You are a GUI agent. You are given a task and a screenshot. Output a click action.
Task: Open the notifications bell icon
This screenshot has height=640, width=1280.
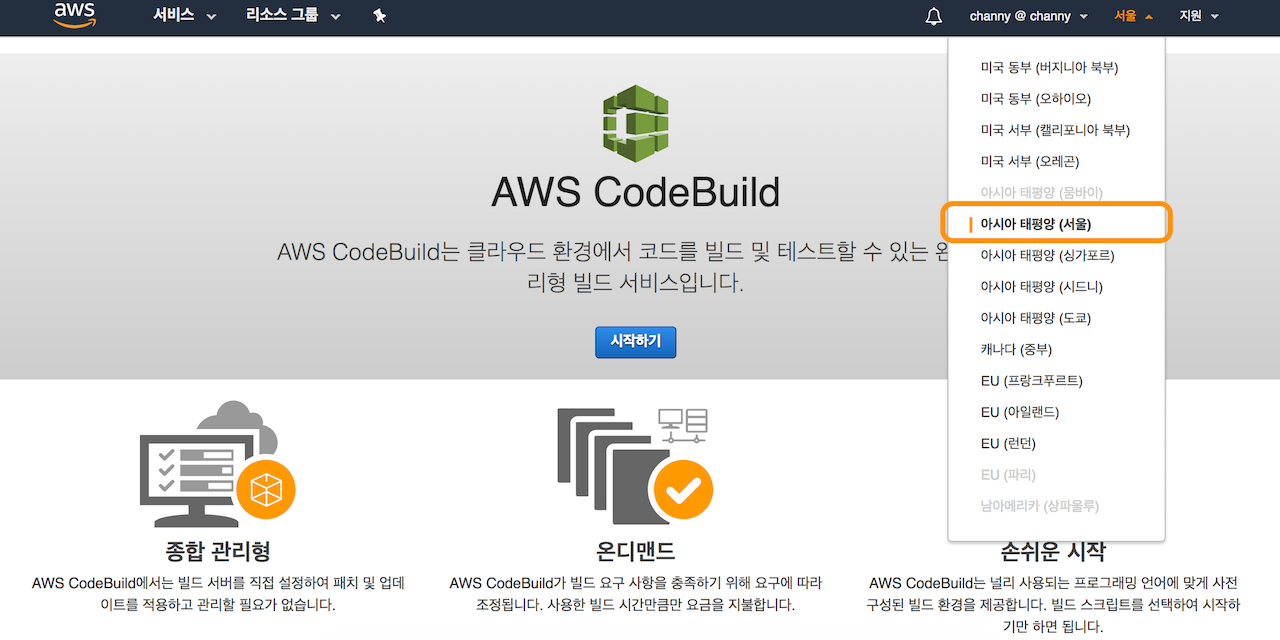click(x=934, y=16)
